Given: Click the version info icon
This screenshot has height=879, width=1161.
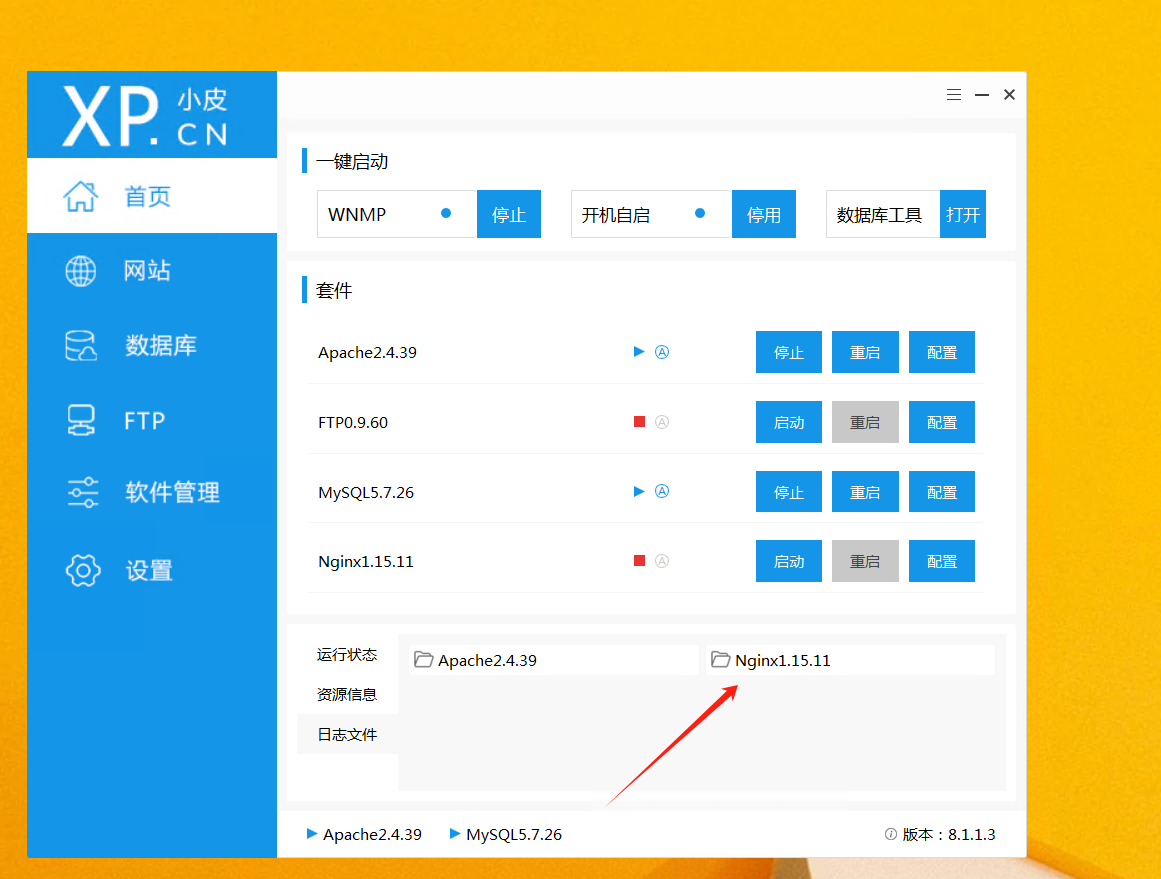Looking at the screenshot, I should [891, 835].
